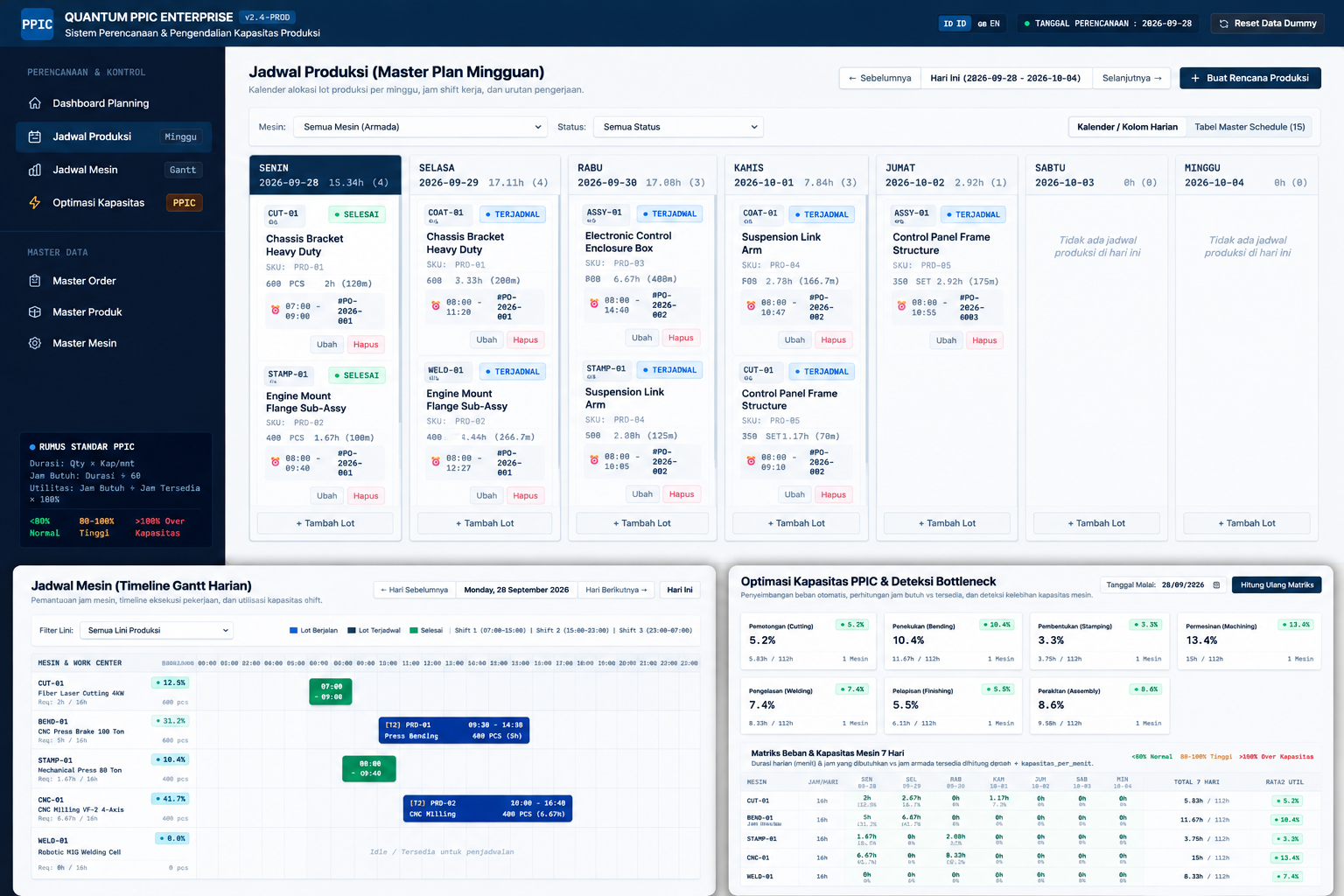The height and width of the screenshot is (896, 1344).
Task: Click the alarm clock icon showing 08:00 - 10:55
Action: (x=901, y=306)
